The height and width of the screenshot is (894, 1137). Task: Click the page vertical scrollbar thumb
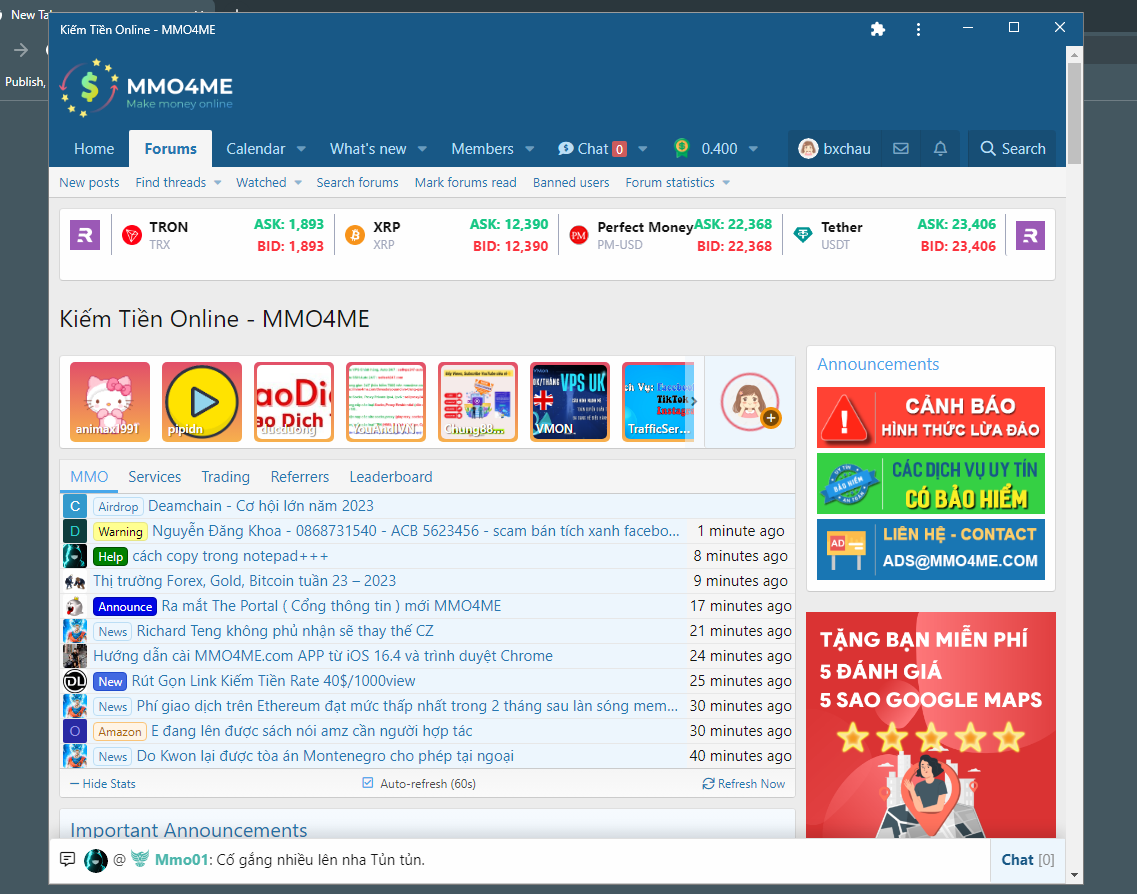point(1074,113)
